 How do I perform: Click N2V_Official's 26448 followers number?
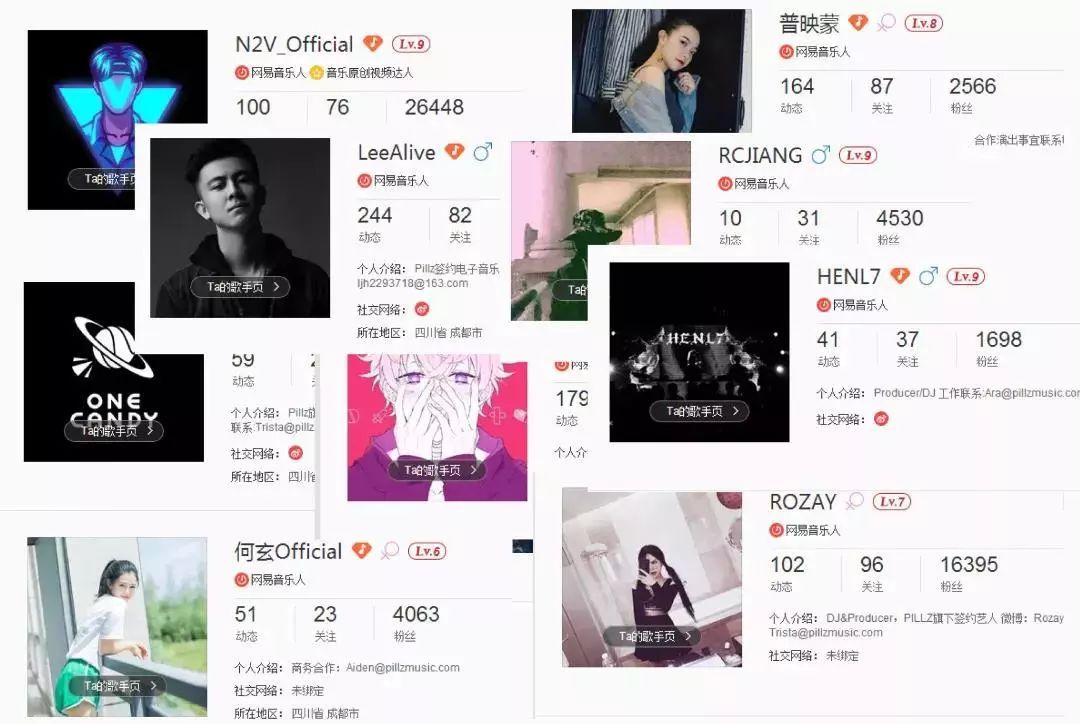coord(434,107)
